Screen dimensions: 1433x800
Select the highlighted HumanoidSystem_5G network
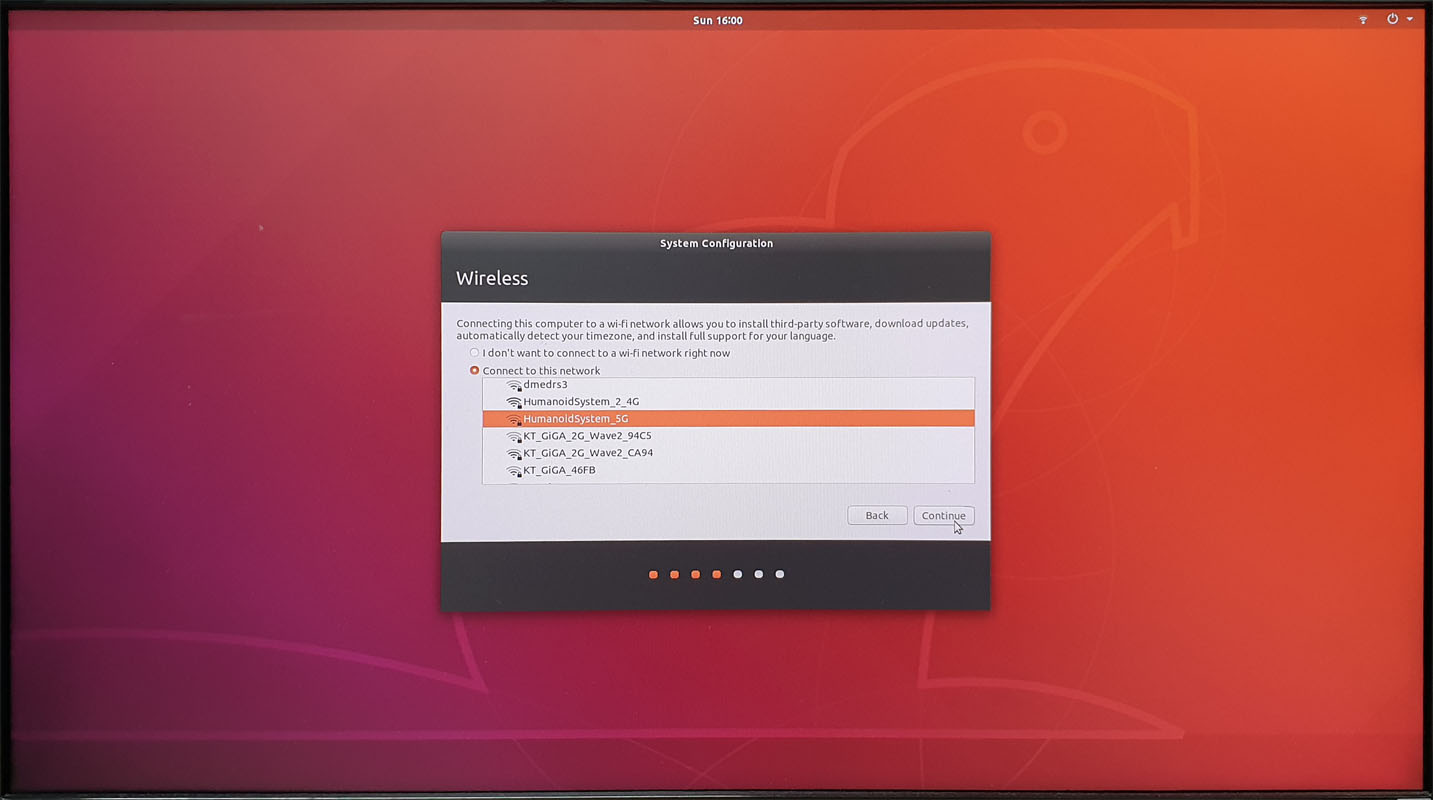click(728, 419)
